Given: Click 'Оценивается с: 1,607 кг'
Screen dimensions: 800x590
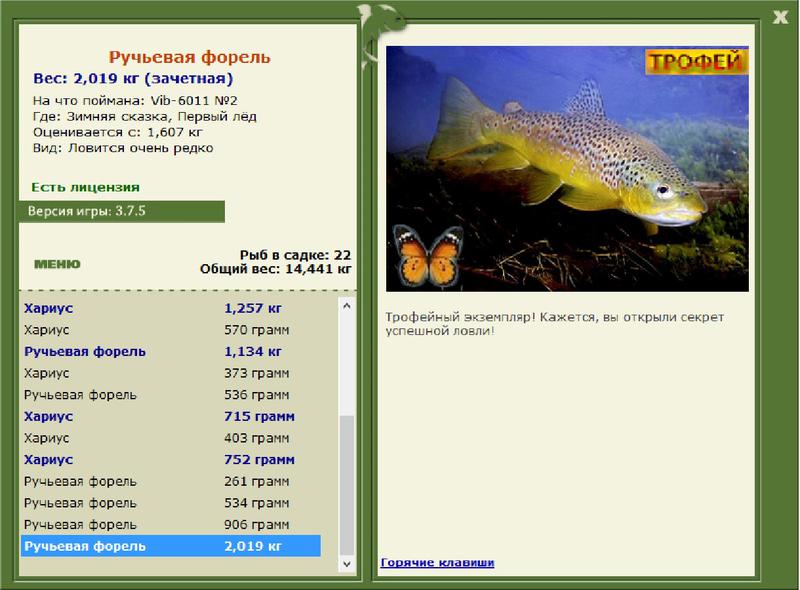Looking at the screenshot, I should point(118,132).
